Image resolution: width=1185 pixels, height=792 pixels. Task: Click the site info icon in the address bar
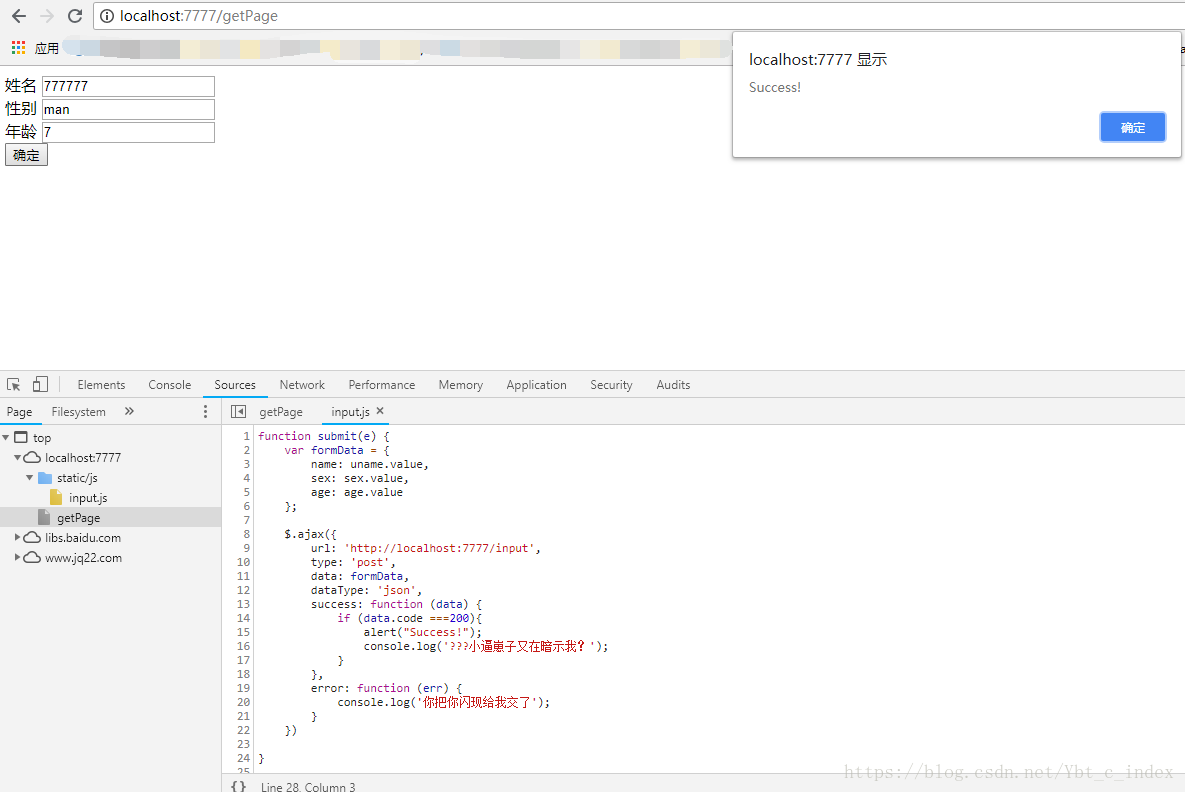pos(107,16)
